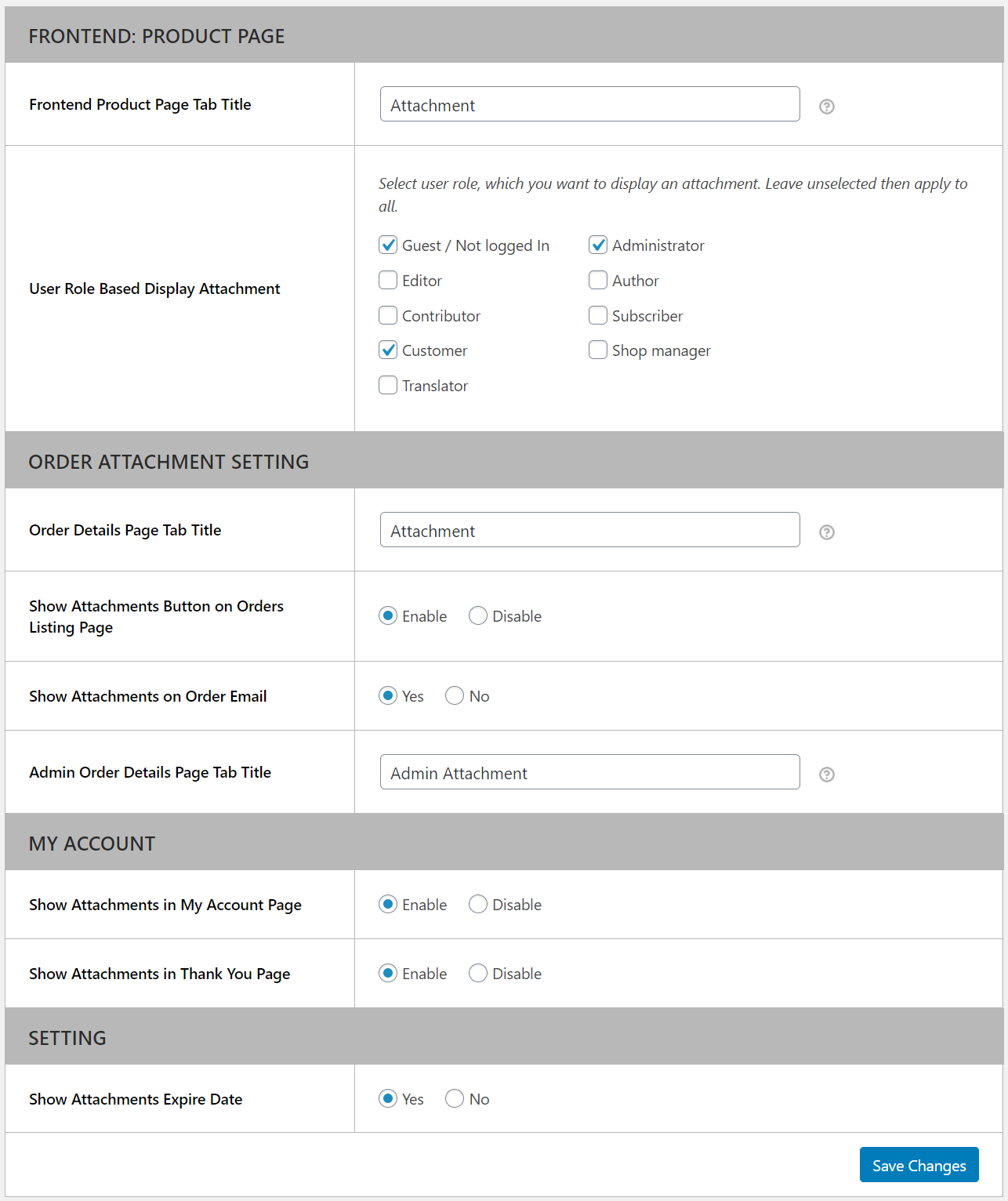Enable the Author role checkbox
The width and height of the screenshot is (1008, 1201).
click(598, 280)
